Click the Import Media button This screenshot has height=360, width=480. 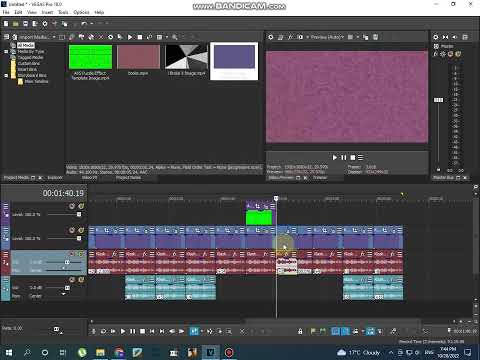click(x=33, y=37)
